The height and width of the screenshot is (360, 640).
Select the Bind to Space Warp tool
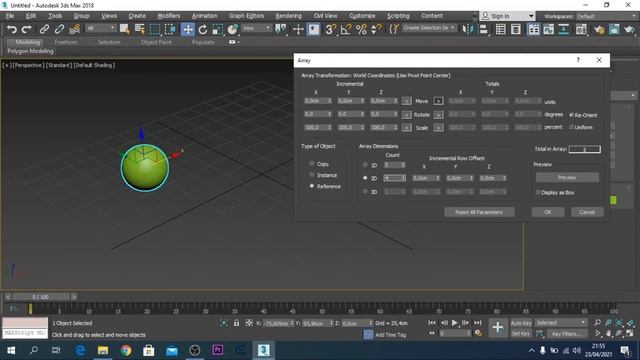tap(74, 29)
